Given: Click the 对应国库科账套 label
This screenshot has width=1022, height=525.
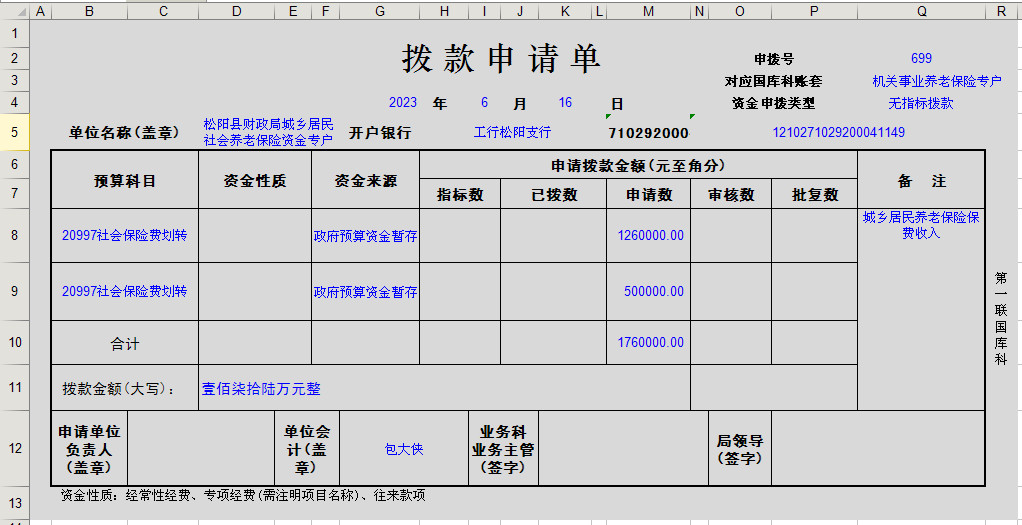Looking at the screenshot, I should 774,82.
